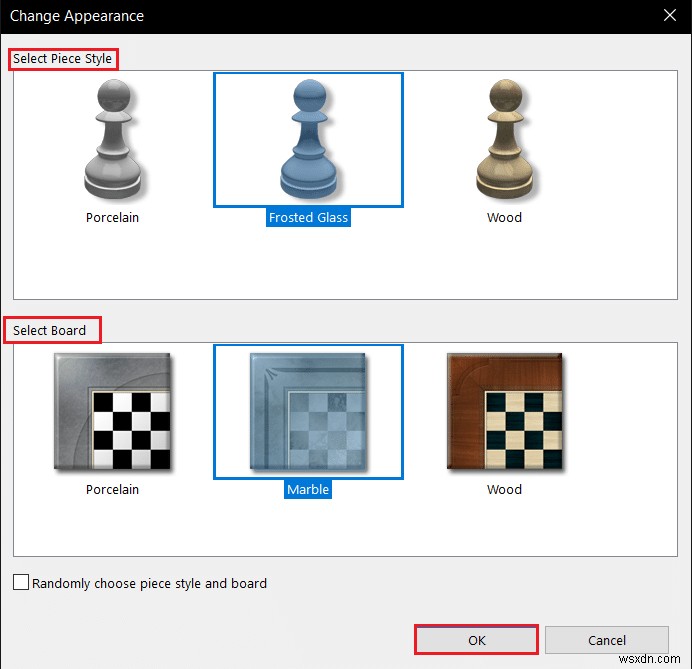This screenshot has height=669, width=692.
Task: Select the Frosted Glass pawn icon
Action: pyautogui.click(x=308, y=139)
